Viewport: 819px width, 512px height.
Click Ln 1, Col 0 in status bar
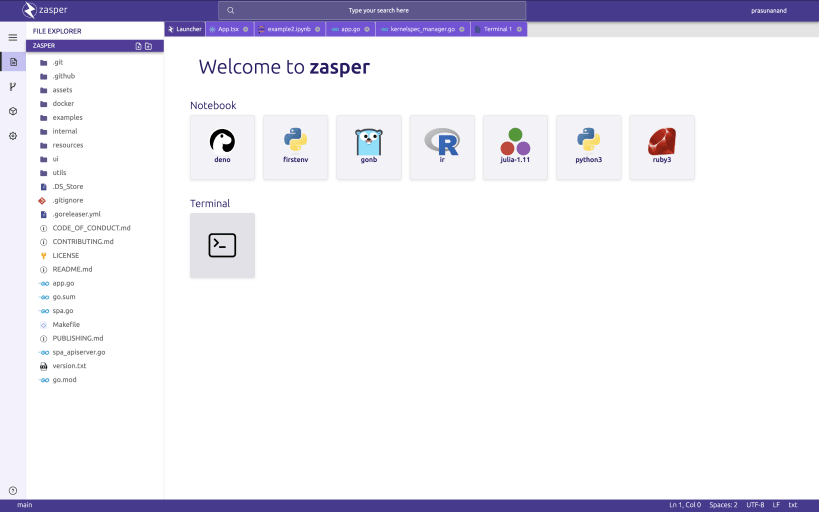[685, 505]
